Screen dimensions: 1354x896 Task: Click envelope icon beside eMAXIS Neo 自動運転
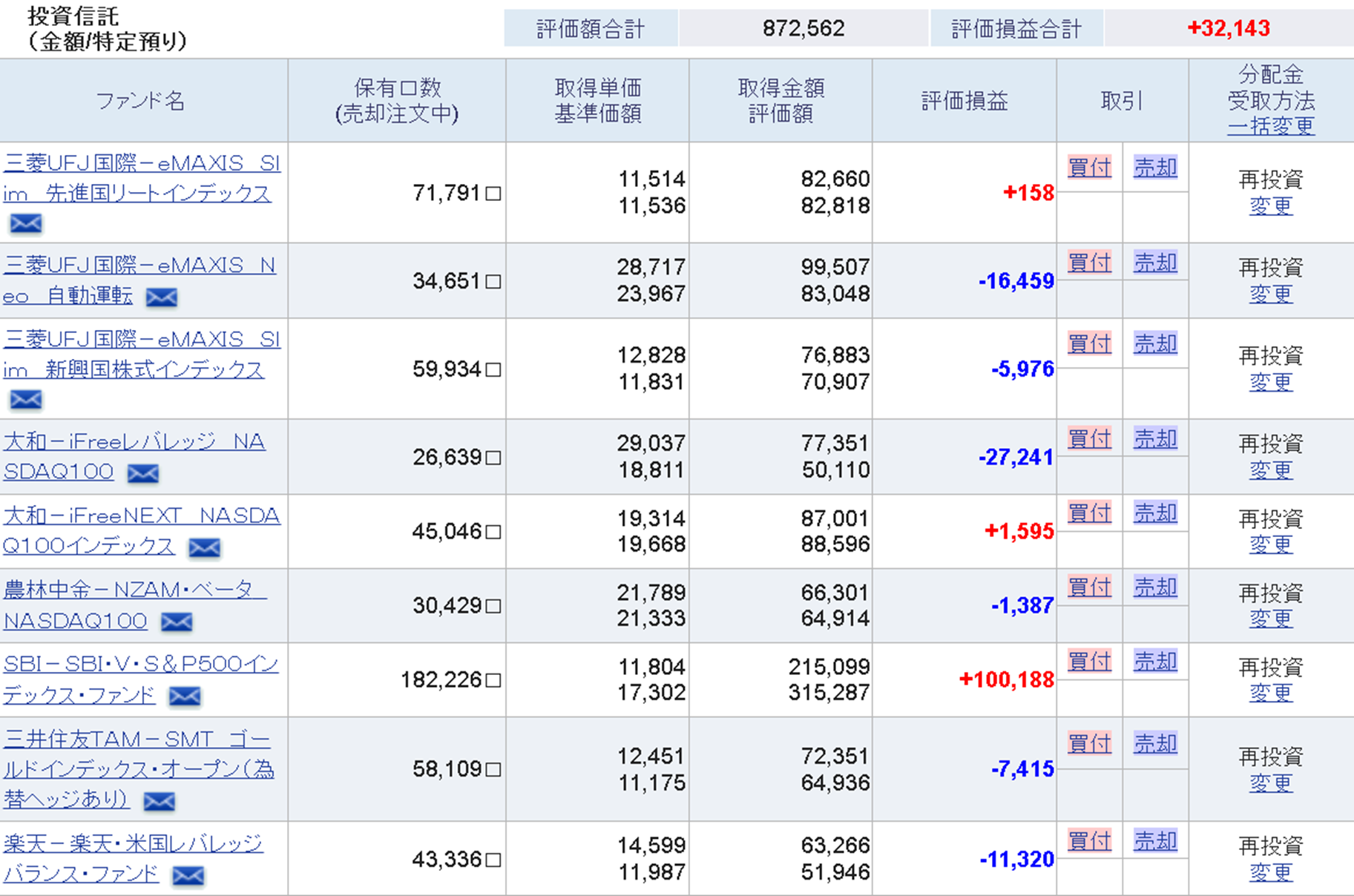(x=161, y=297)
